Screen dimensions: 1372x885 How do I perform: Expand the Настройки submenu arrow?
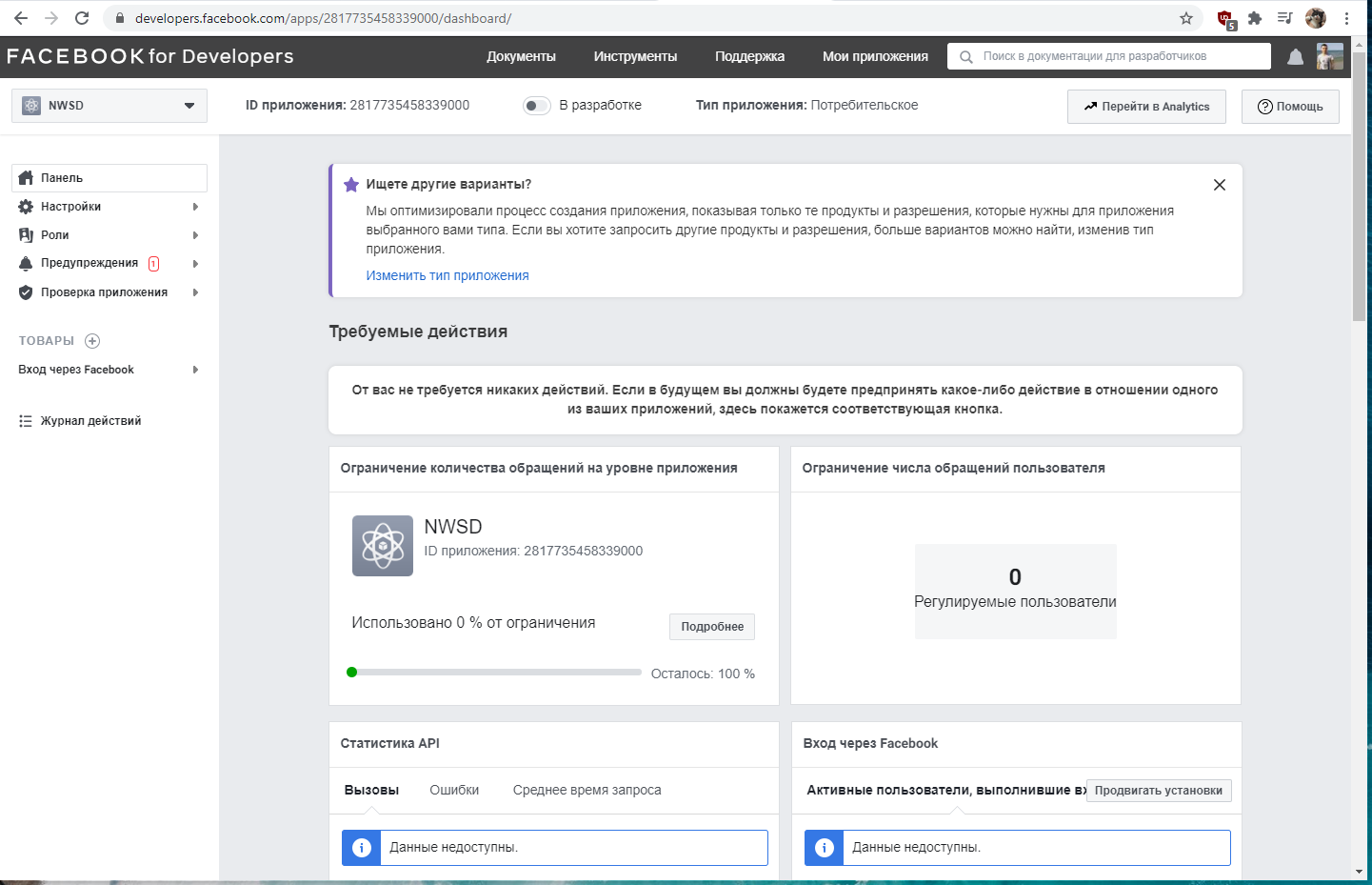pos(195,207)
